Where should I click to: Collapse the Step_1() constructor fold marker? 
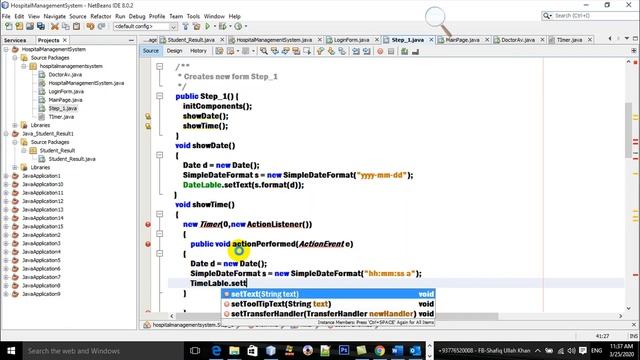coord(160,96)
